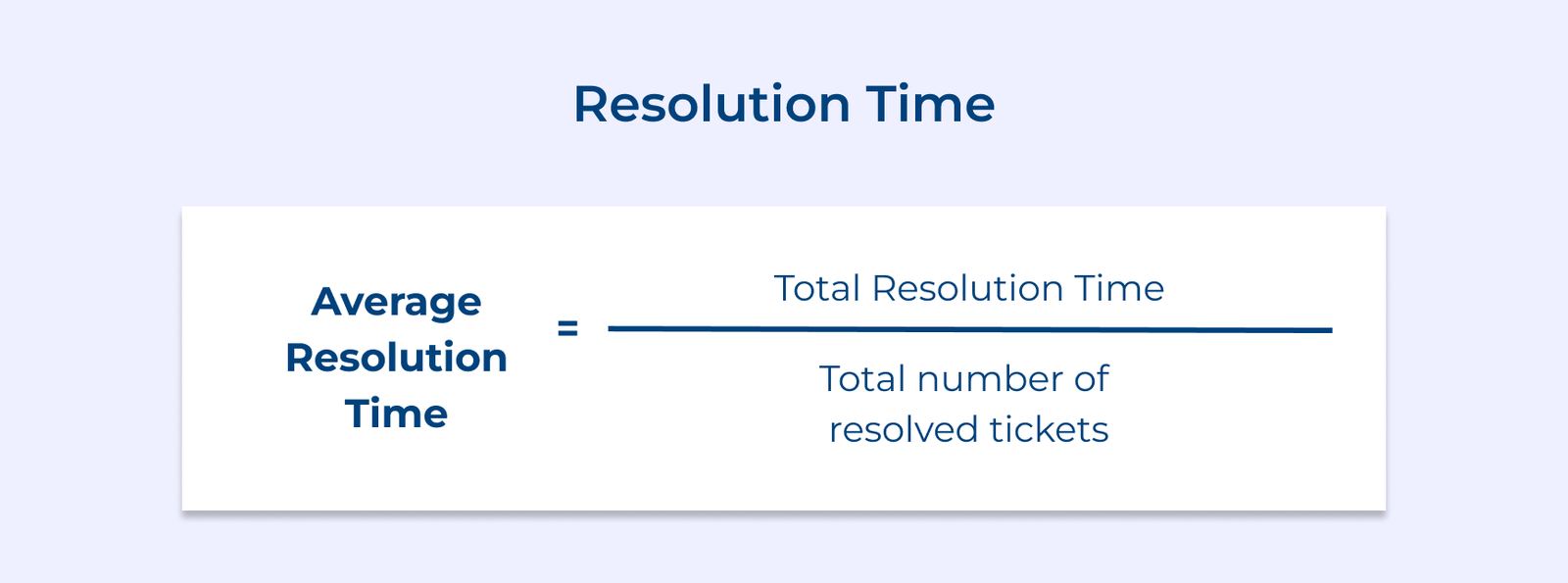Click bold "Resolution" below the word "Average"

396,358
